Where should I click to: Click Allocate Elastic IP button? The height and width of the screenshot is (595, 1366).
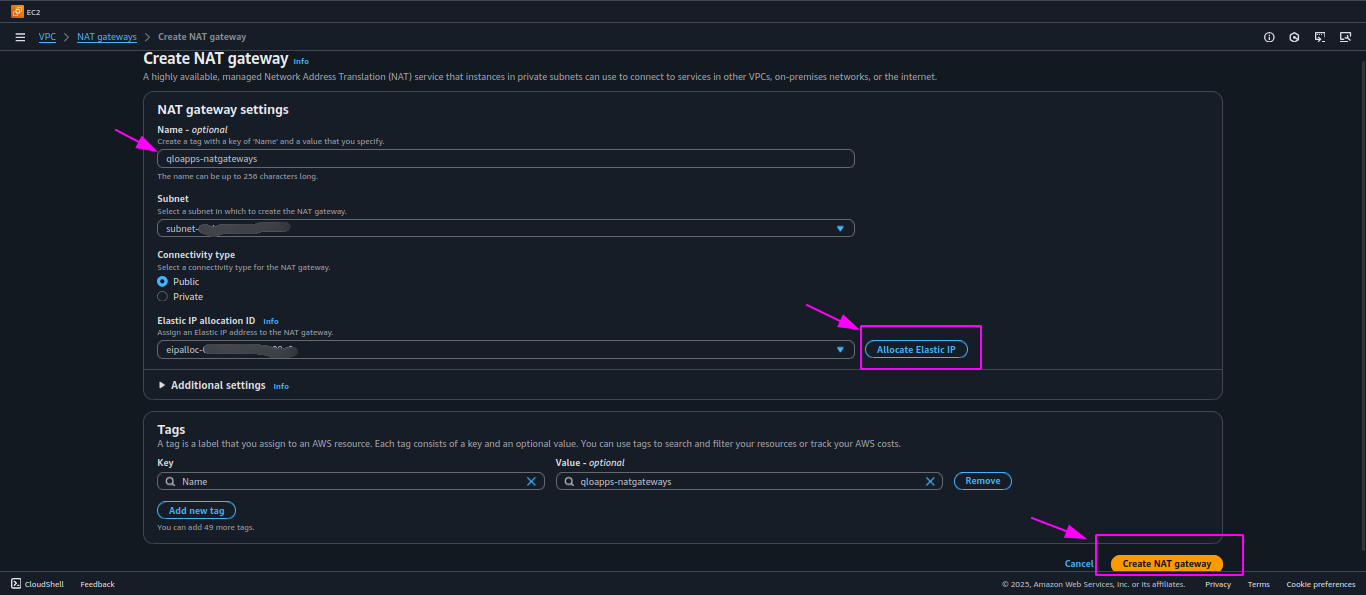(916, 350)
